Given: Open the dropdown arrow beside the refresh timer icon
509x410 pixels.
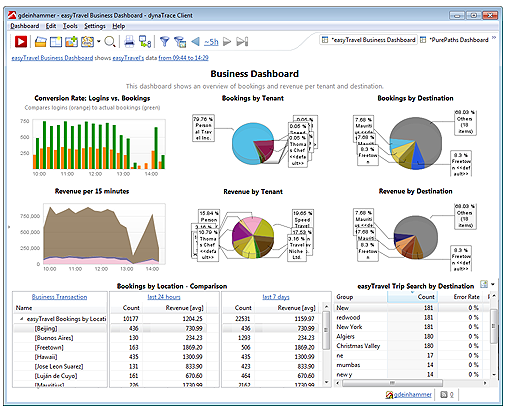Looking at the screenshot, I should pyautogui.click(x=99, y=42).
